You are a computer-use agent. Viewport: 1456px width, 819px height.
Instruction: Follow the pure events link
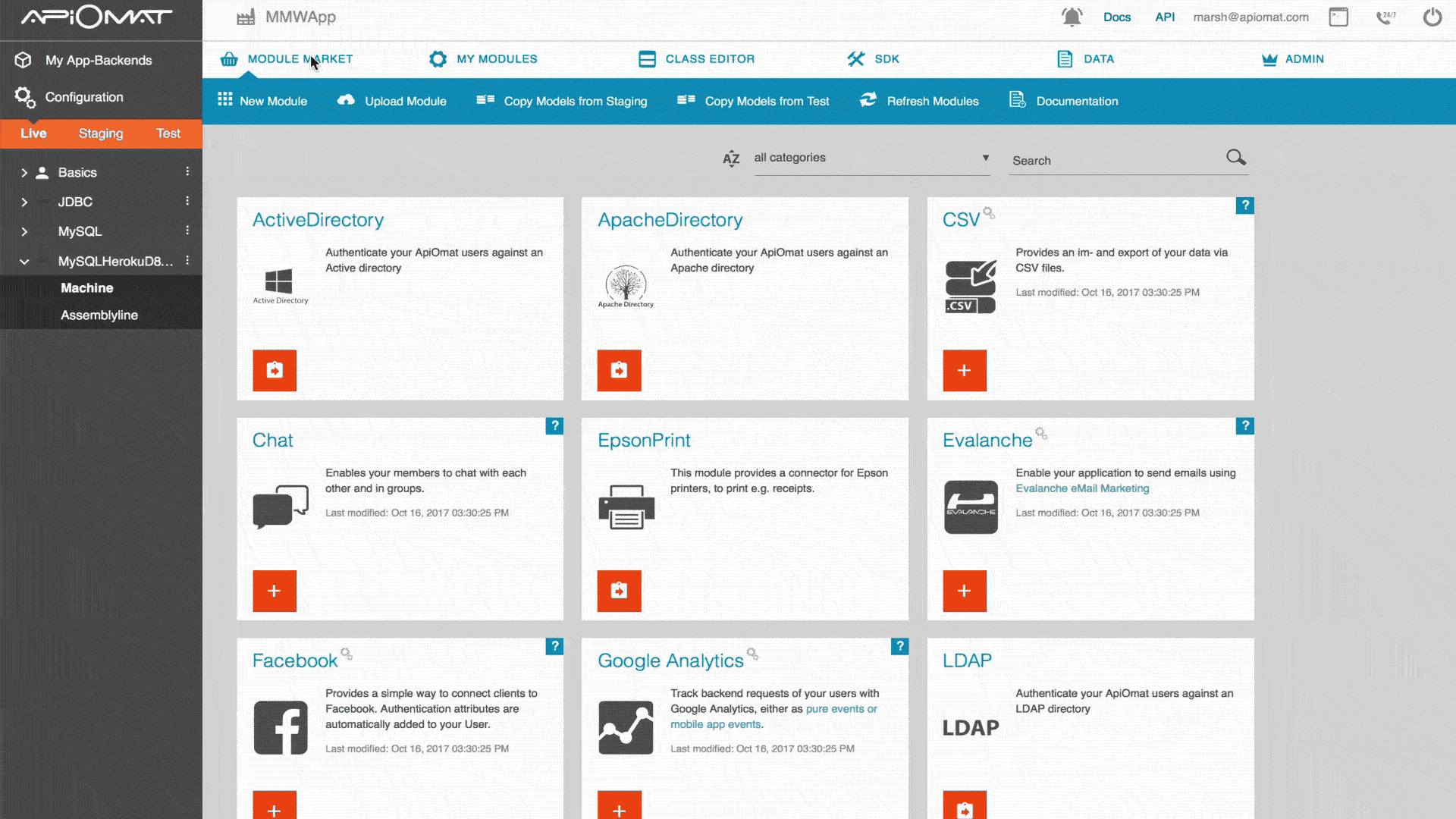pos(841,709)
